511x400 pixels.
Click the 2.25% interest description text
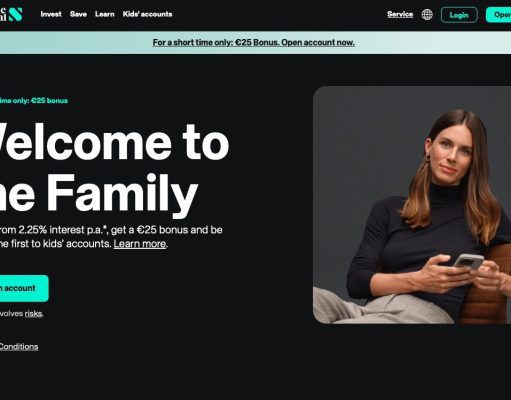point(111,237)
